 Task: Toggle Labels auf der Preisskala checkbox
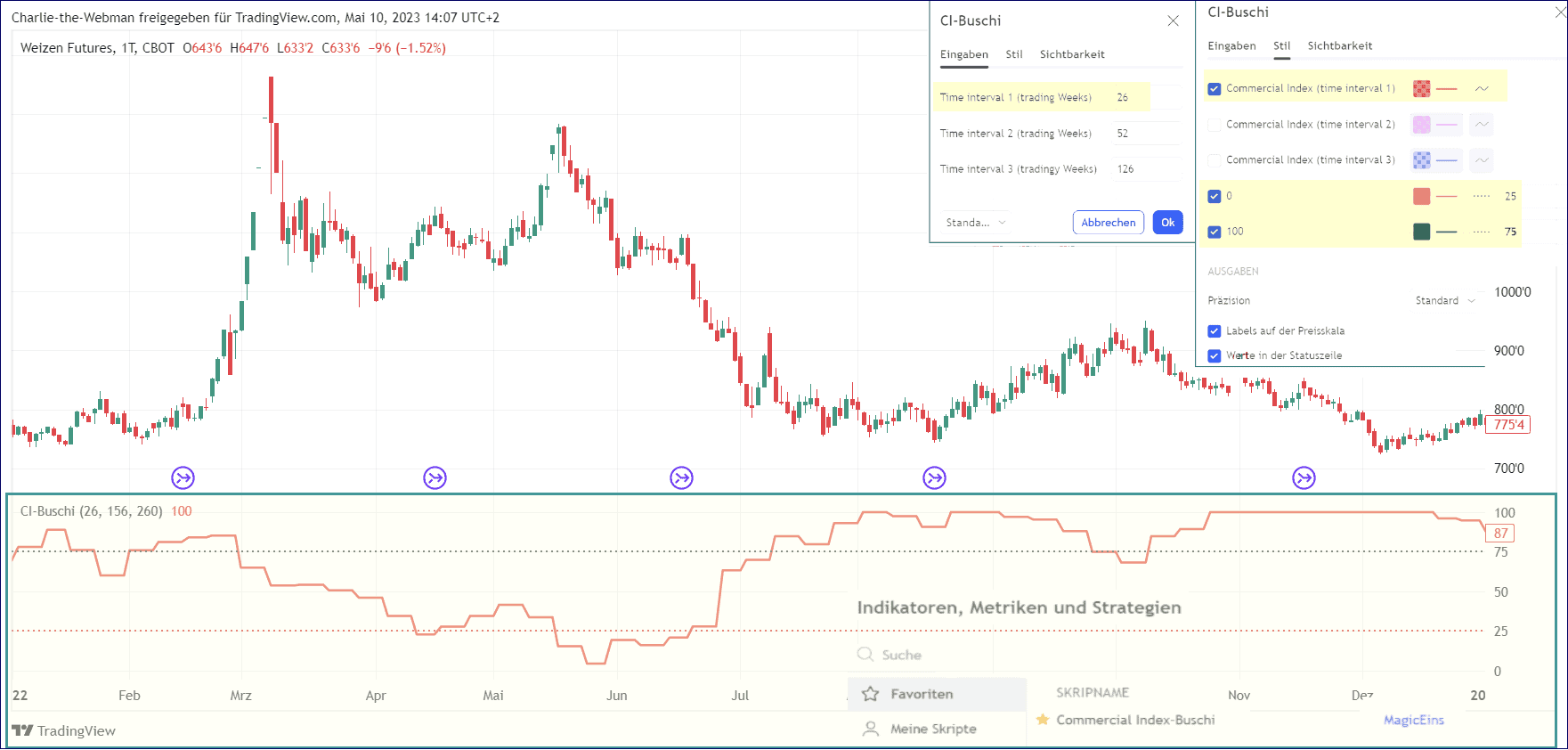pyautogui.click(x=1215, y=331)
